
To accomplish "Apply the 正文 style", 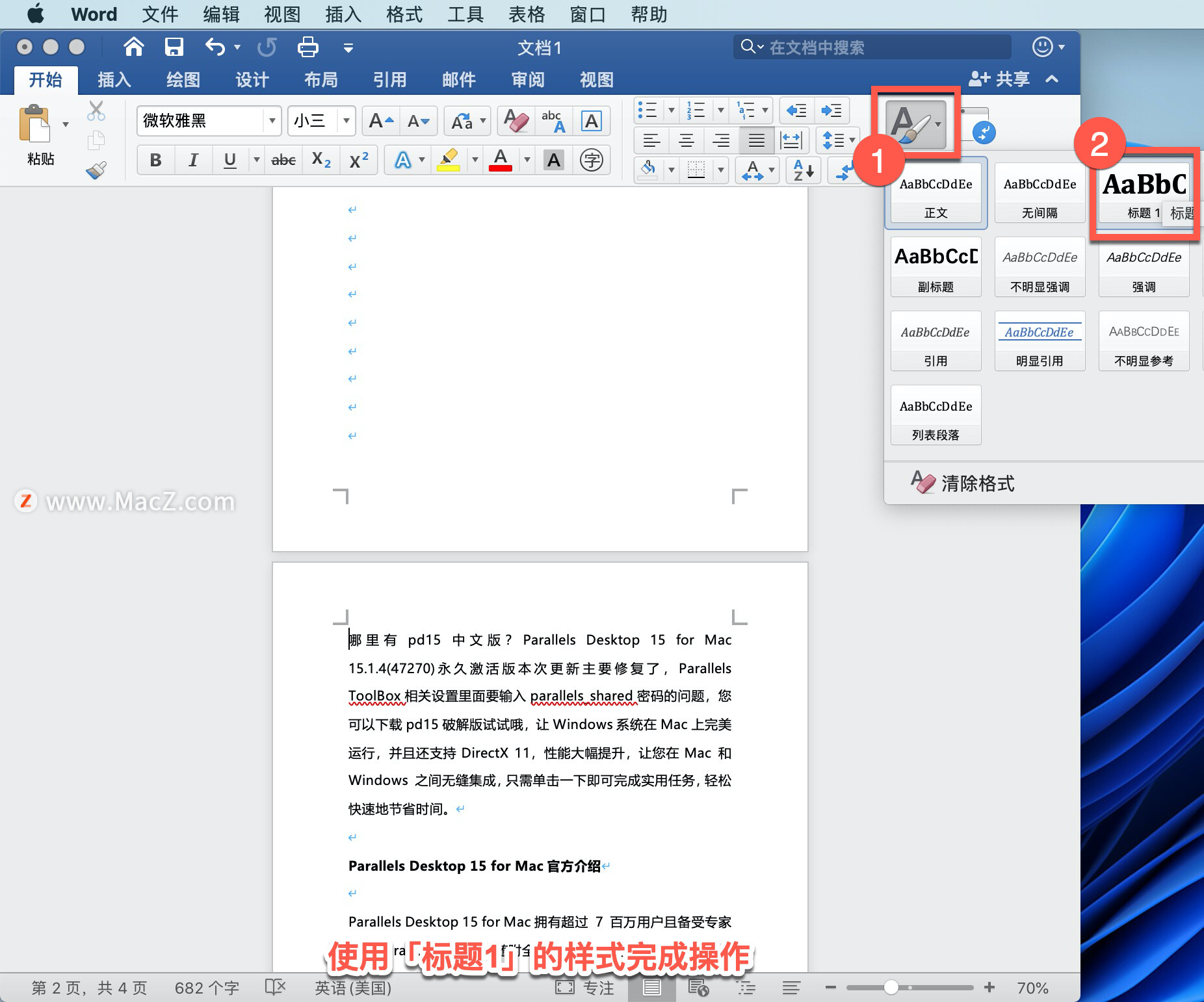I will click(x=936, y=193).
